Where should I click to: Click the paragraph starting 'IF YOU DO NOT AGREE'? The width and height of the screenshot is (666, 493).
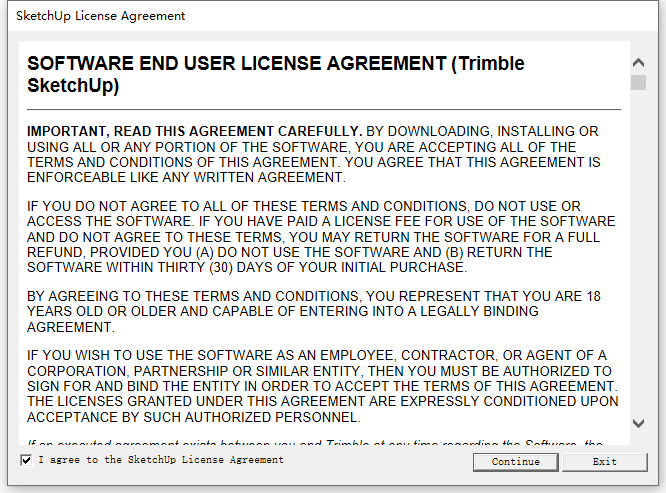[x=321, y=237]
